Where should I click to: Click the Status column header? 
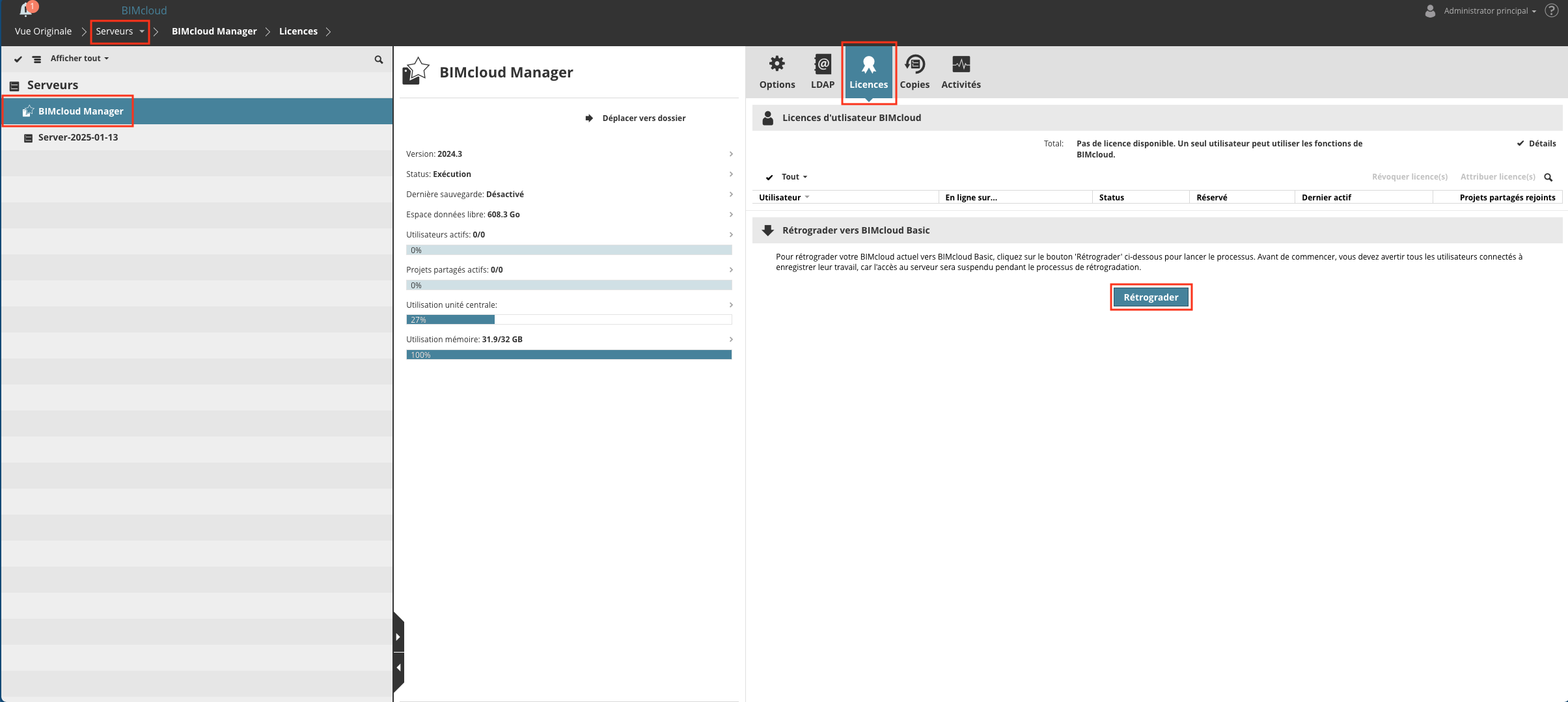(1141, 197)
